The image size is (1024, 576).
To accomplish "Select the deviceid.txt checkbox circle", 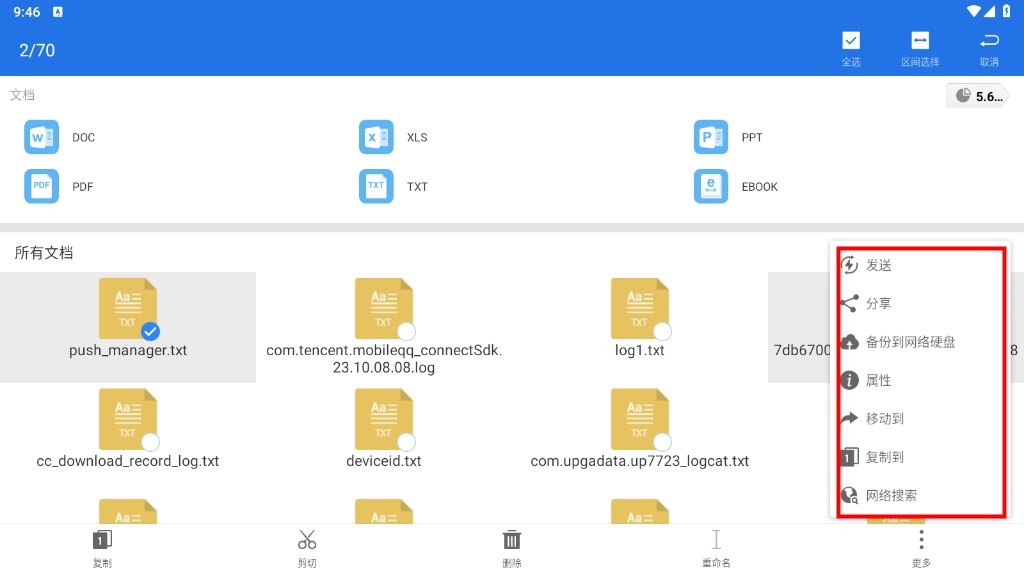I will pyautogui.click(x=406, y=442).
